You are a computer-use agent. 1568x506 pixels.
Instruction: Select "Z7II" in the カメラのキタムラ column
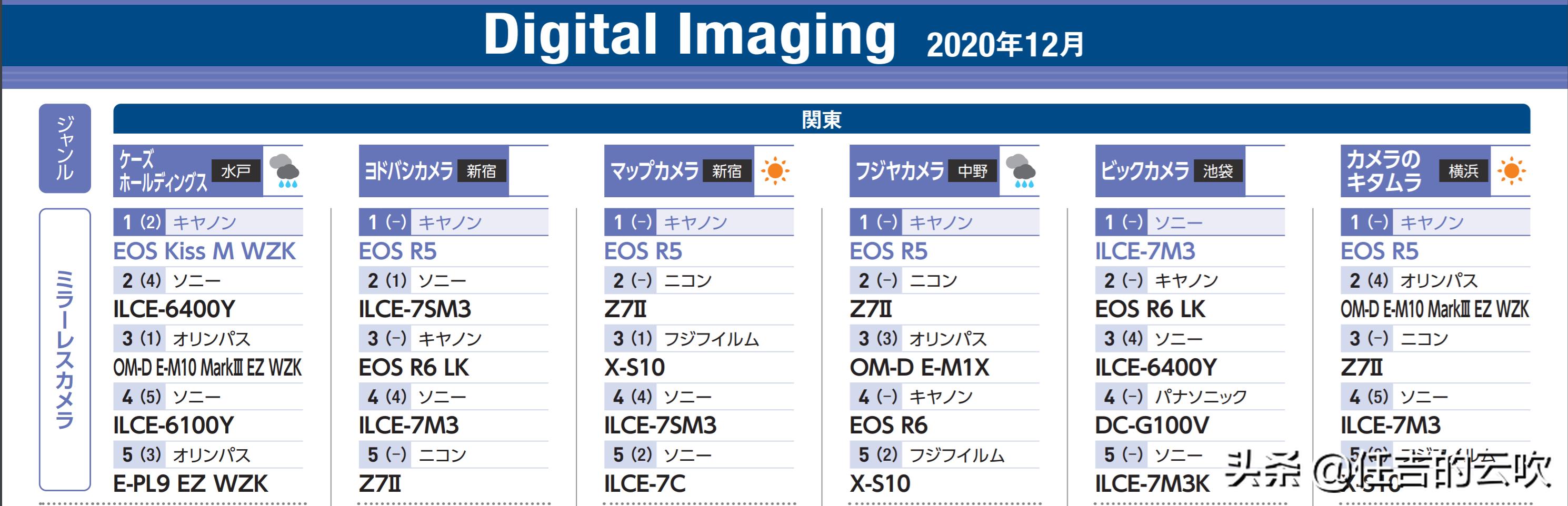point(1362,367)
